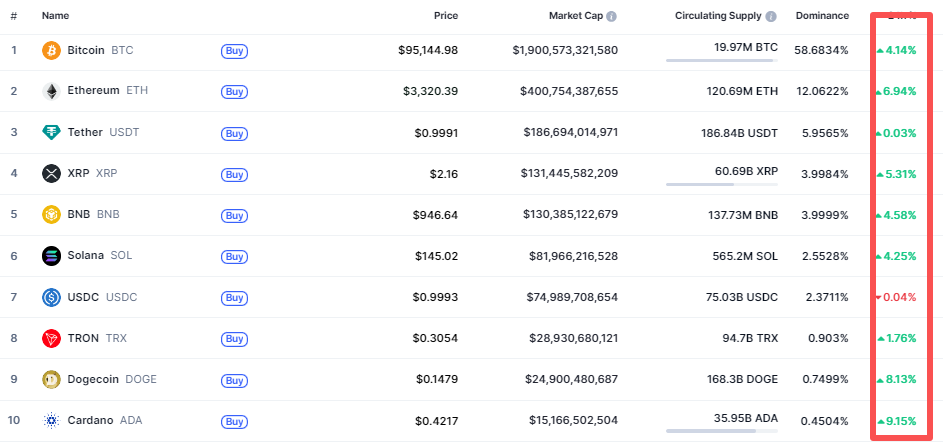Click the Cardano logo icon
Viewport: 943px width, 445px height.
[51, 421]
